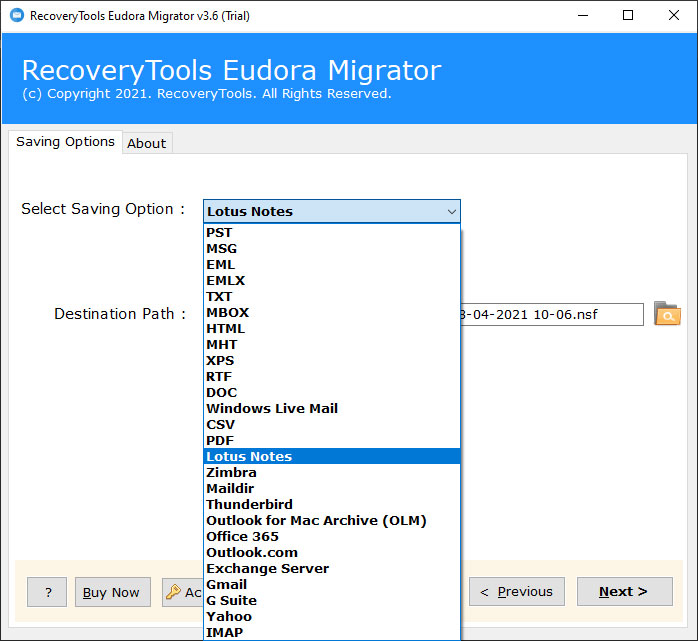This screenshot has width=698, height=641.
Task: Choose IMAP from the dropdown list
Action: [332, 633]
